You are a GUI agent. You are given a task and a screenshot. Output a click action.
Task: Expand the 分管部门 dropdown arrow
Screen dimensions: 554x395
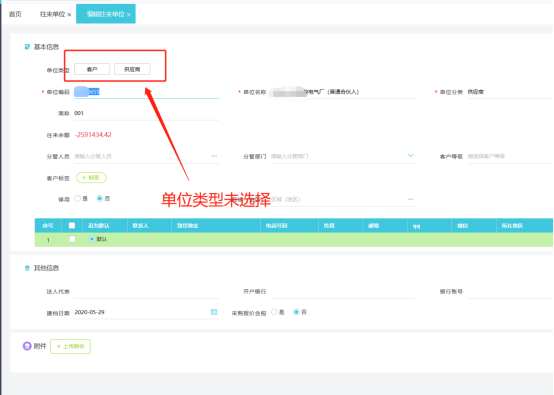tap(410, 155)
